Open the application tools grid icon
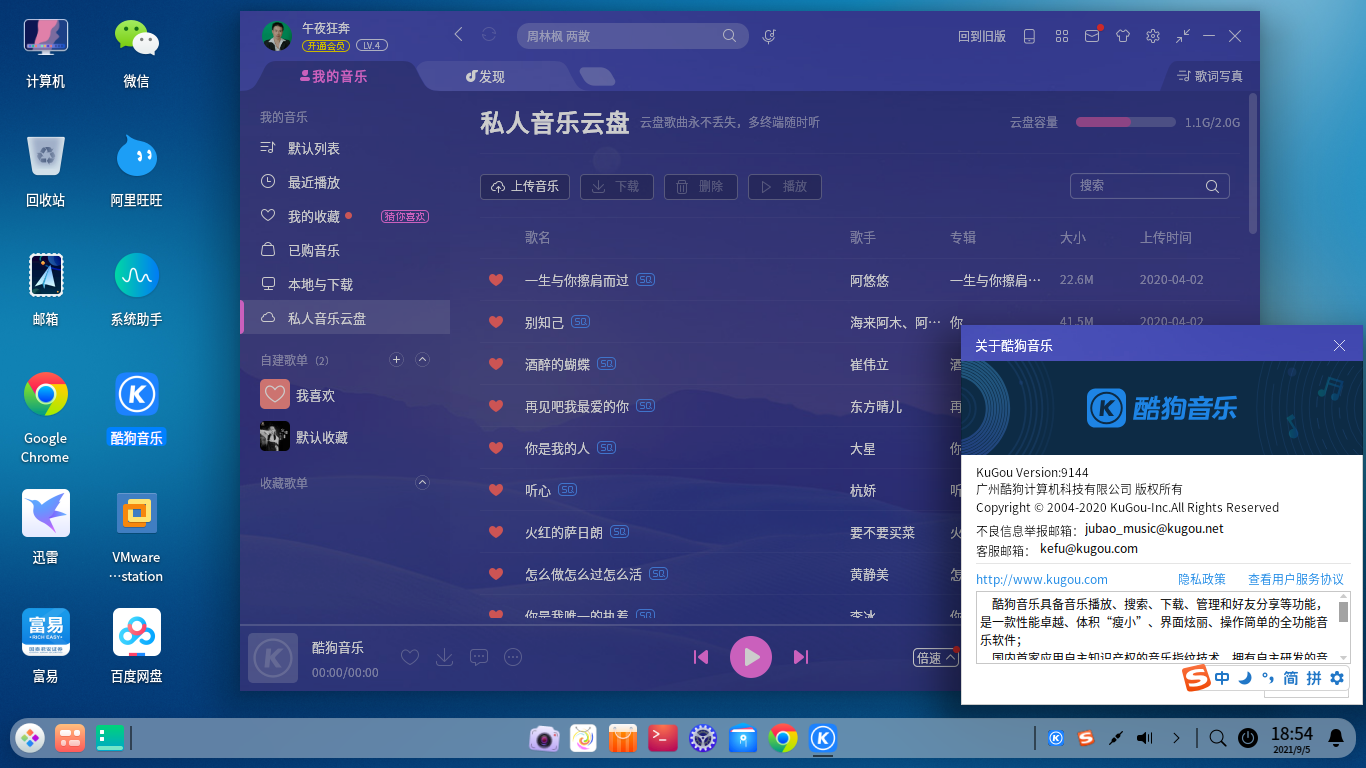The width and height of the screenshot is (1366, 768). [1062, 36]
